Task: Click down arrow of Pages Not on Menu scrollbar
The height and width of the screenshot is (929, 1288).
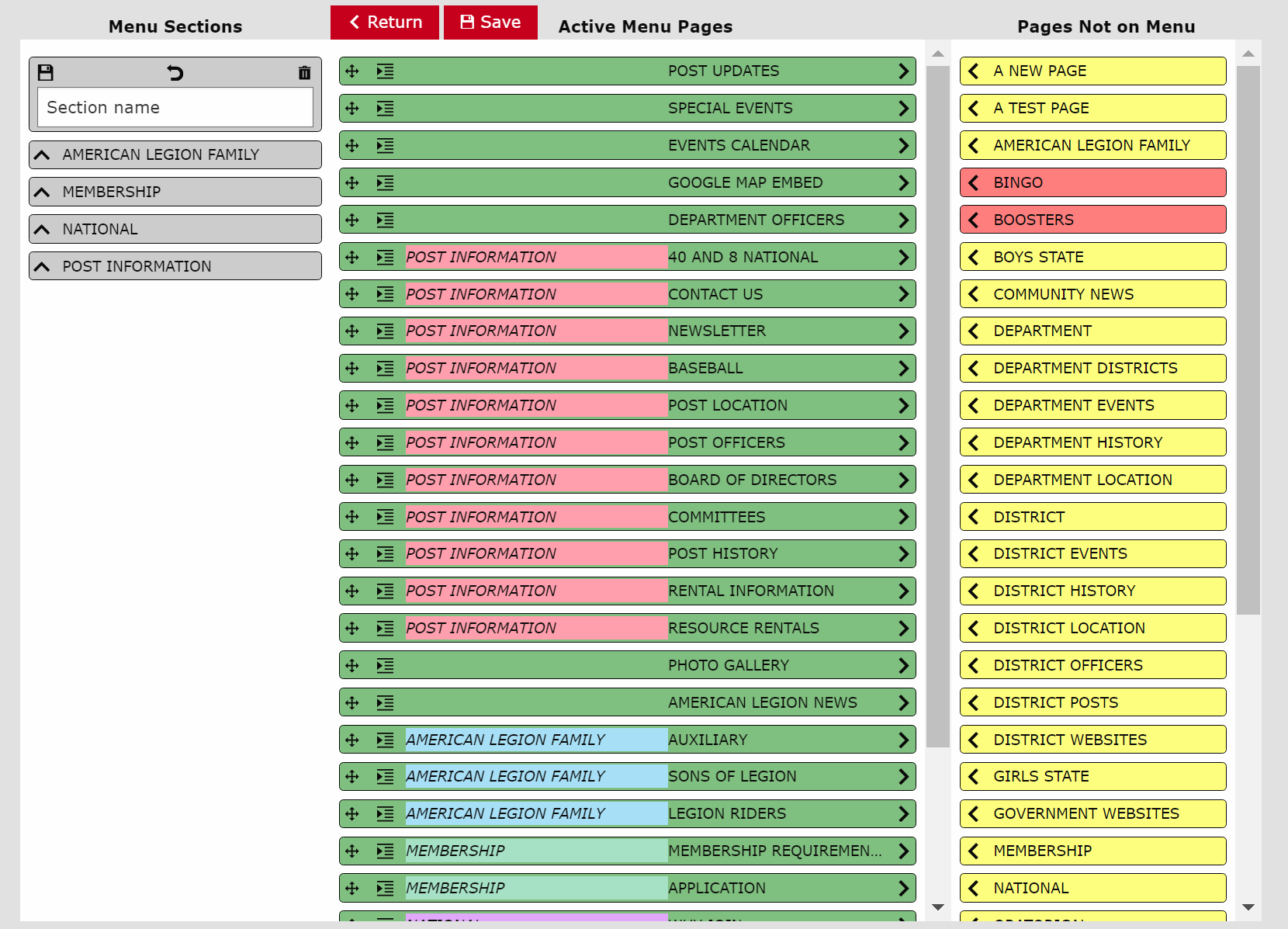Action: click(1248, 906)
